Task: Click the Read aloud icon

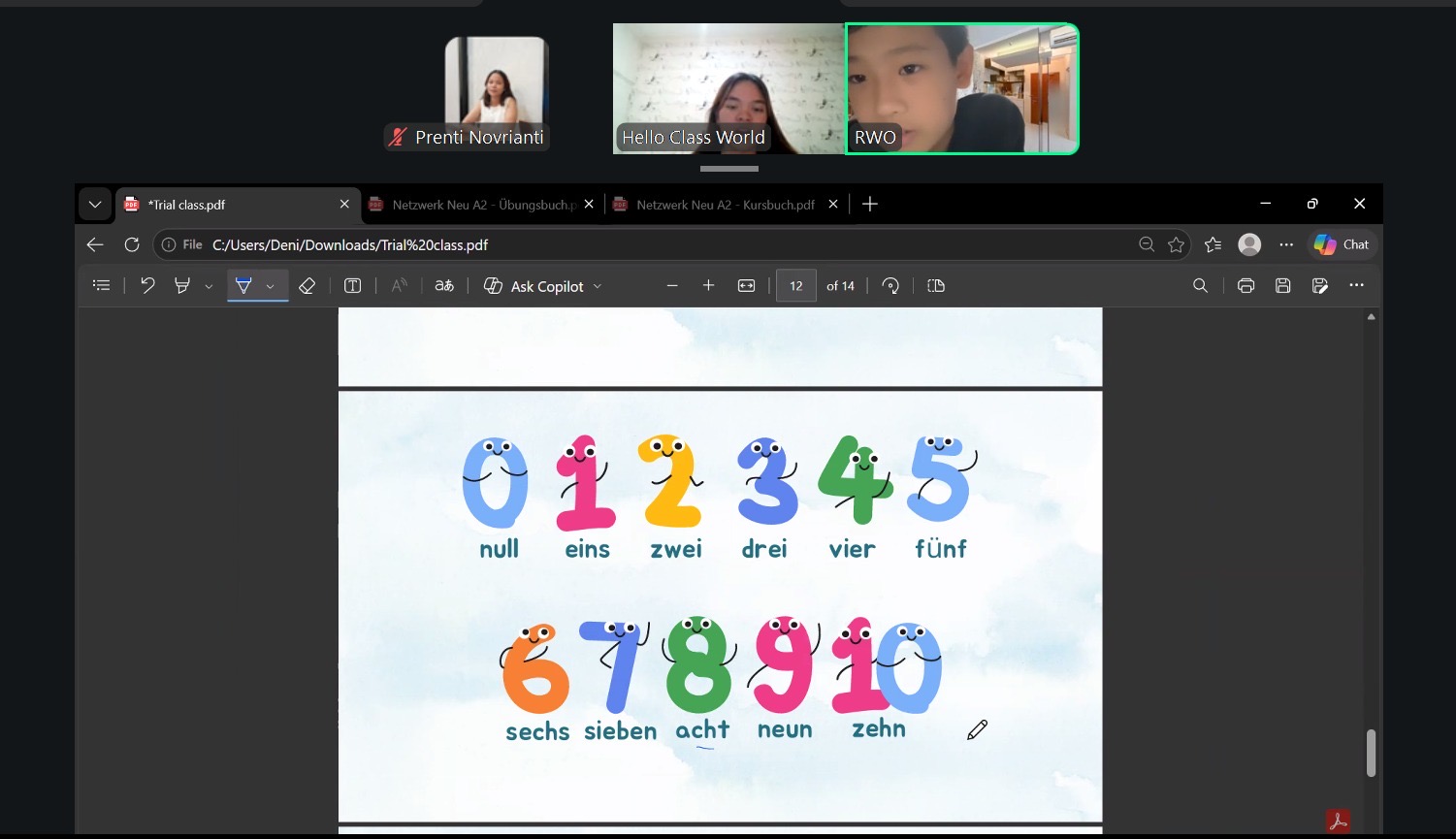Action: tap(399, 286)
